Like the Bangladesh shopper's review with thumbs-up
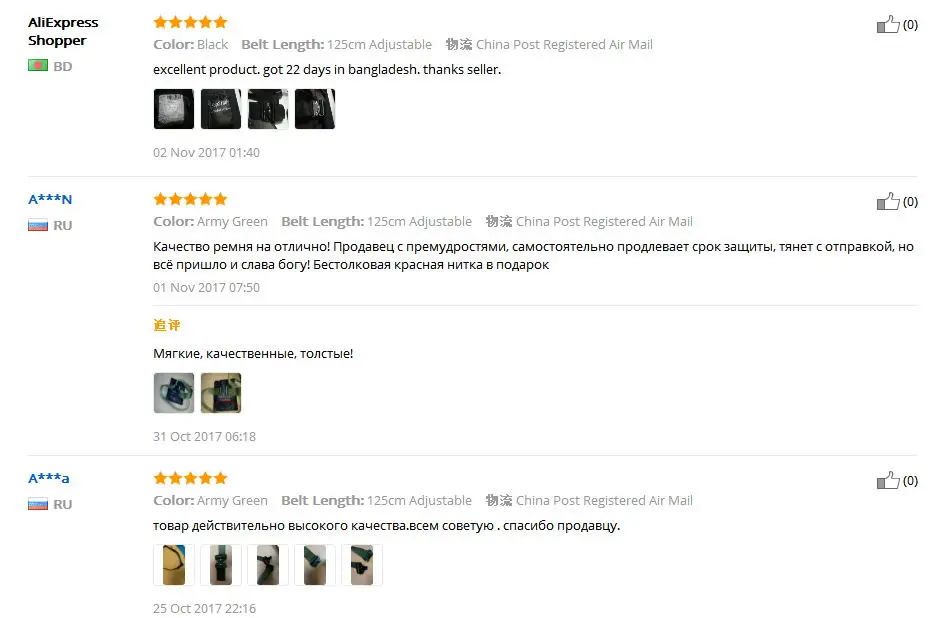 [x=888, y=24]
